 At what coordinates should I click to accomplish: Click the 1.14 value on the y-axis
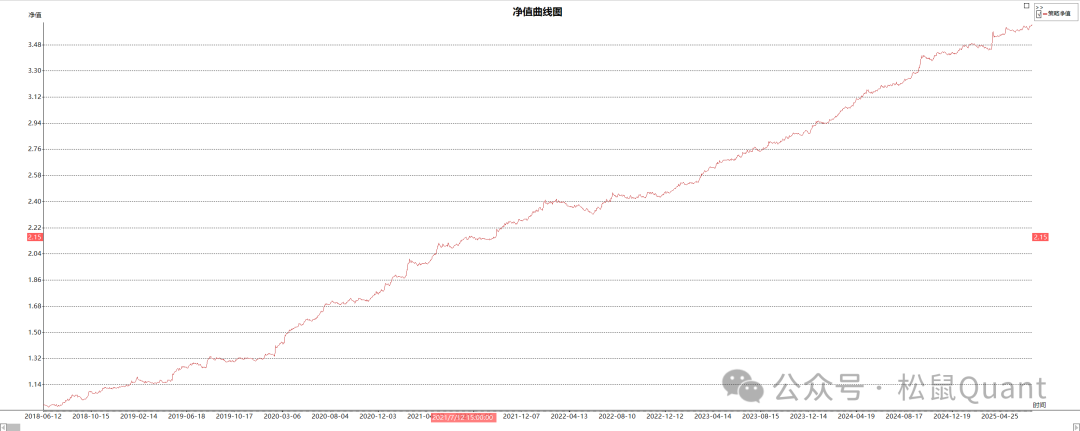pos(35,384)
